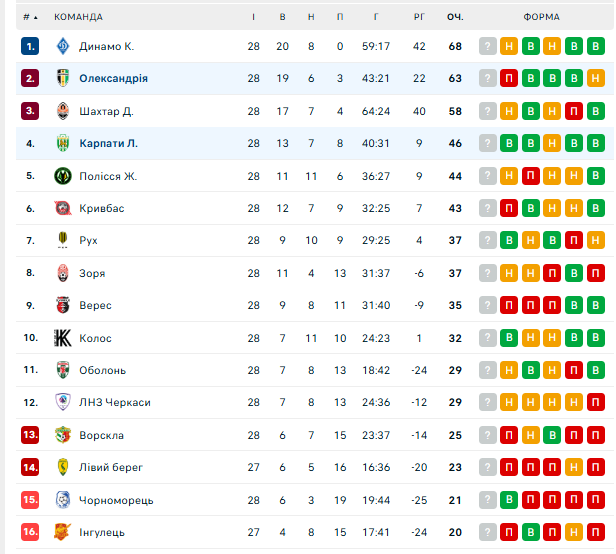The width and height of the screenshot is (616, 554).
Task: Click the Колос team logo icon
Action: [62, 338]
